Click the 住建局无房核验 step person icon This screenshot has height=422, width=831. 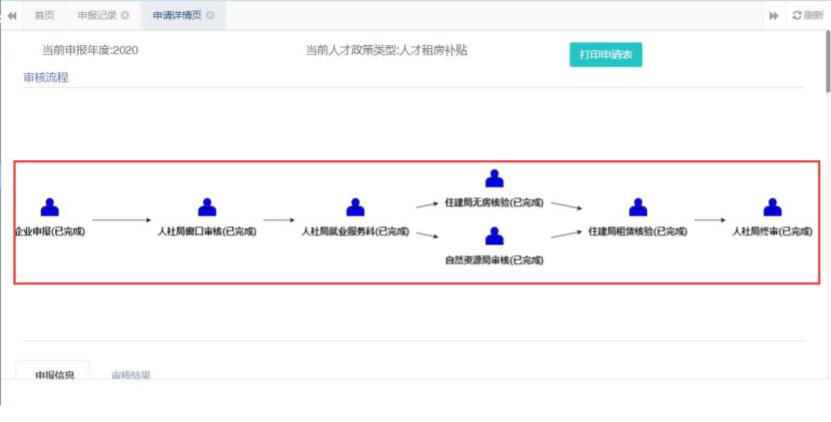[494, 178]
